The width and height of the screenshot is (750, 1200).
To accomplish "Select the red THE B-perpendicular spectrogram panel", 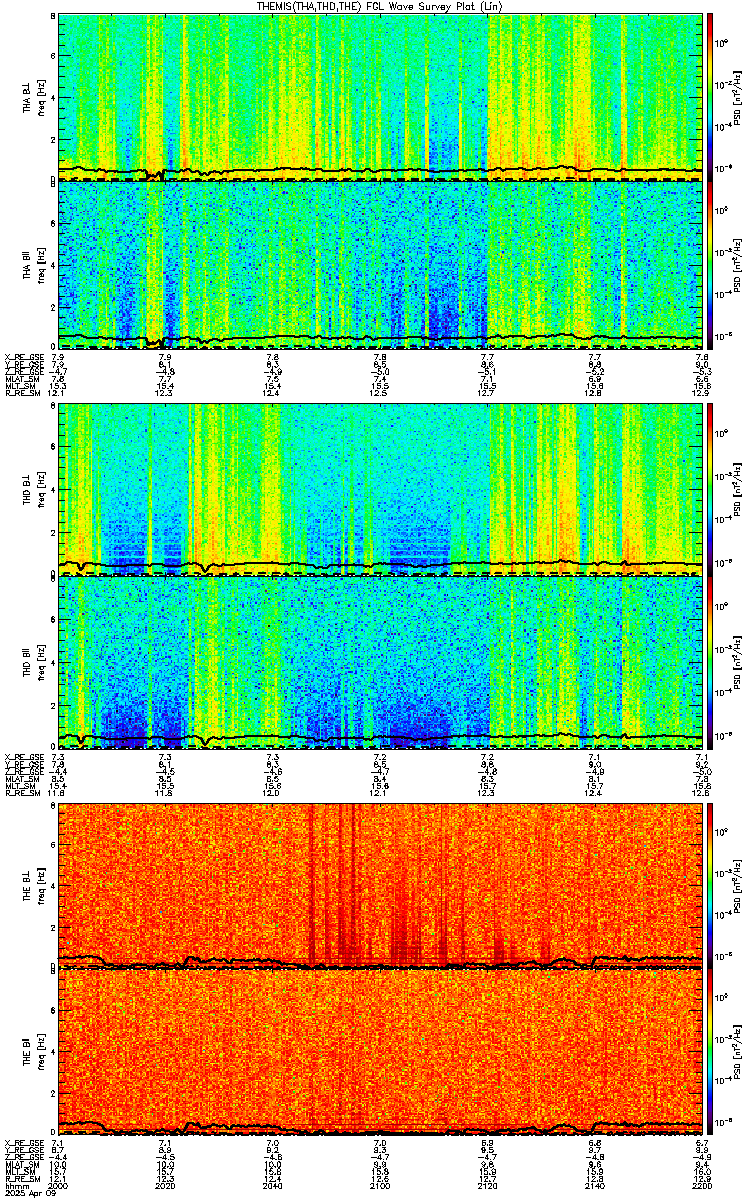I will (379, 886).
